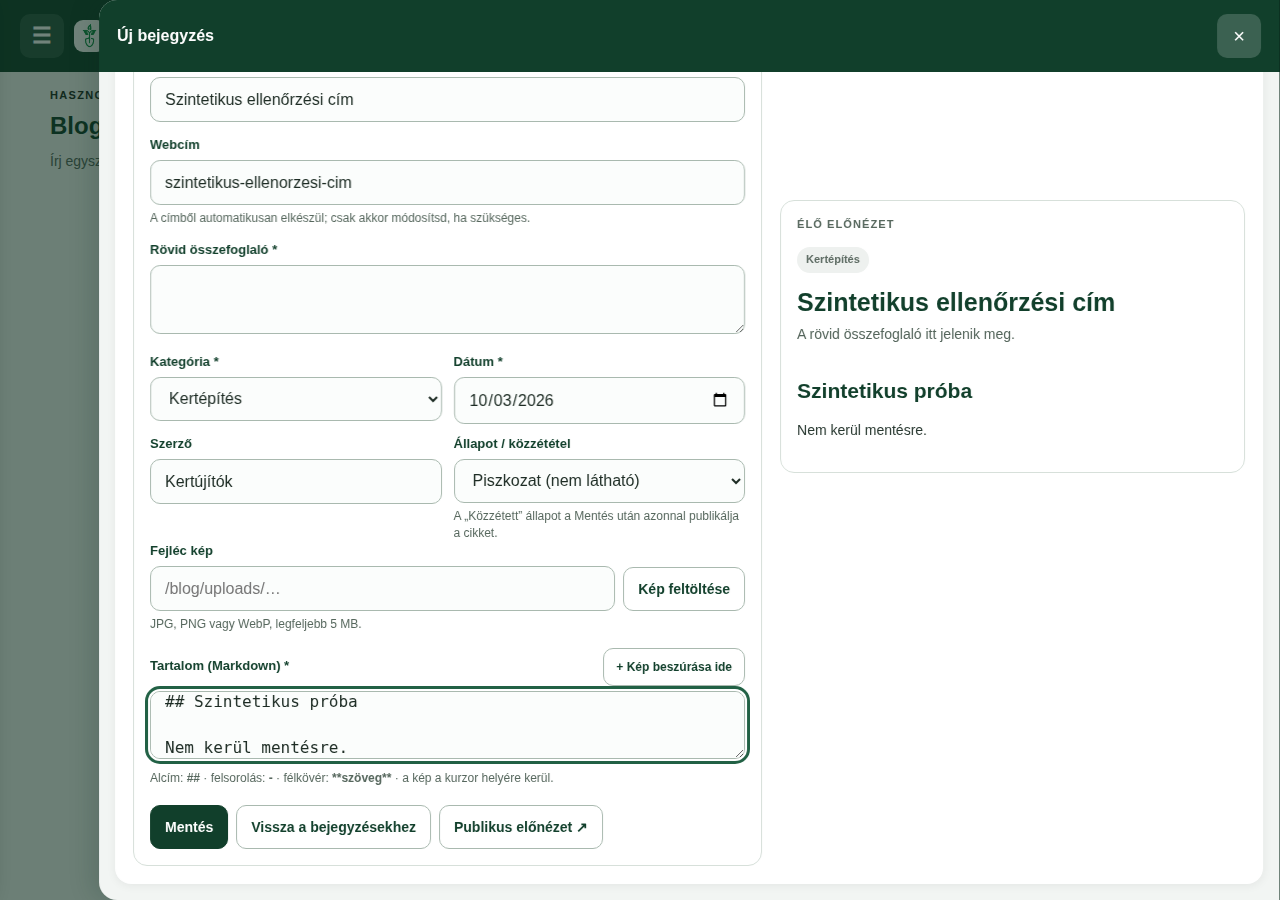The width and height of the screenshot is (1280, 900).
Task: Click the preview text Nem kerül mentésre.
Action: point(862,430)
